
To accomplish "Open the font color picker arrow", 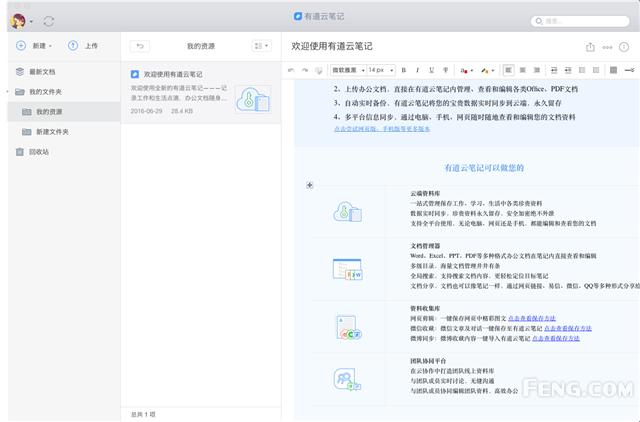I will pyautogui.click(x=472, y=71).
